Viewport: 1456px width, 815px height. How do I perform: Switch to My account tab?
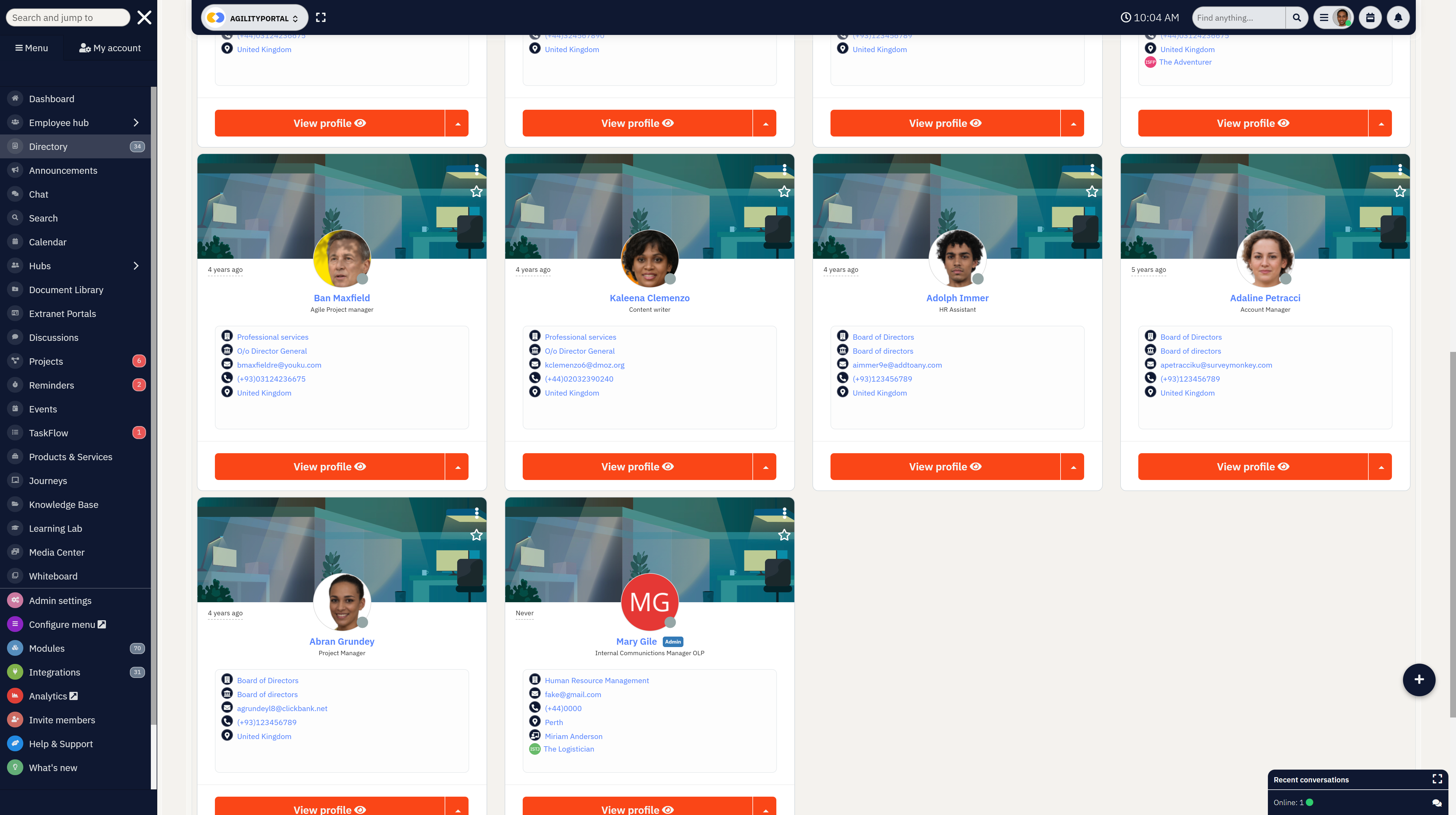tap(110, 48)
